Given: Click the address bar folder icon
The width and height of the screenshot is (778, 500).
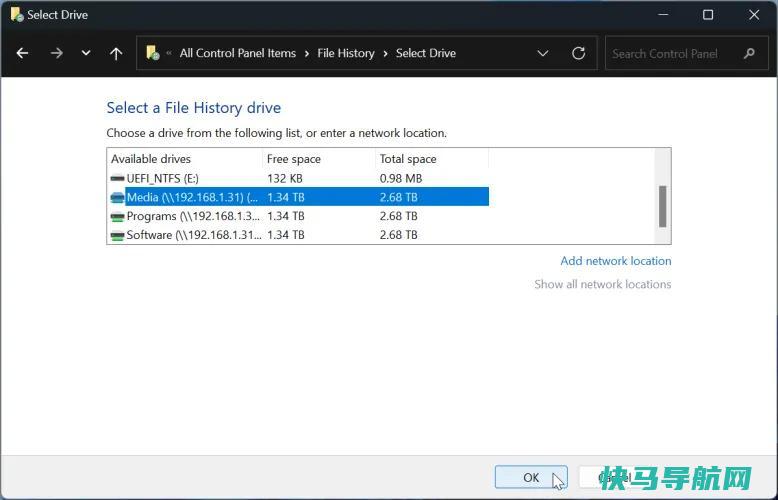Looking at the screenshot, I should coord(153,53).
